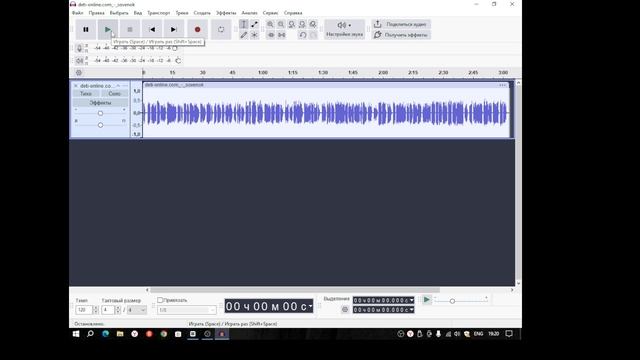
Task: Enable the Привязать snap checkbox
Action: (x=160, y=300)
